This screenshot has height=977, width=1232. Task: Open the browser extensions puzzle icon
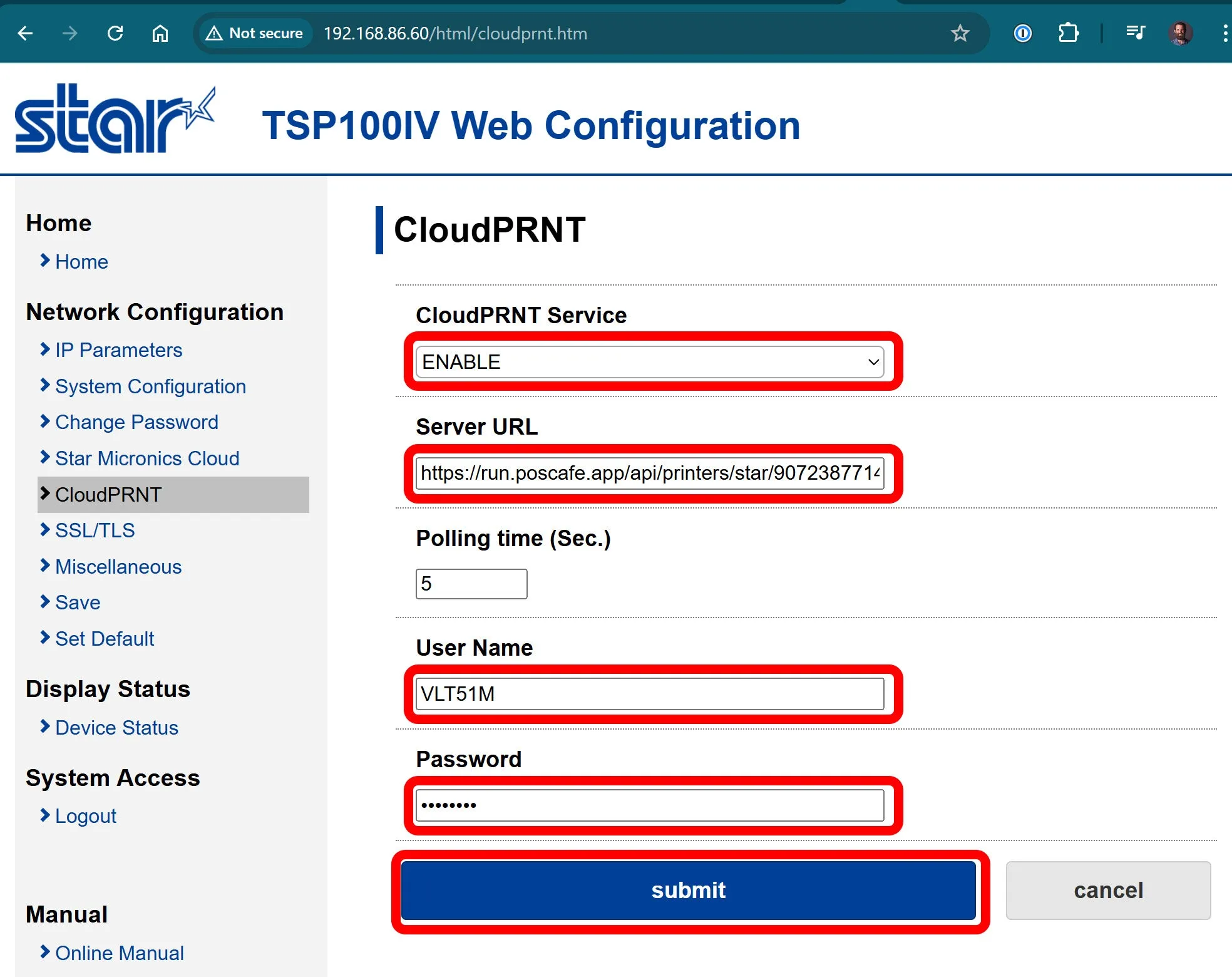1068,33
